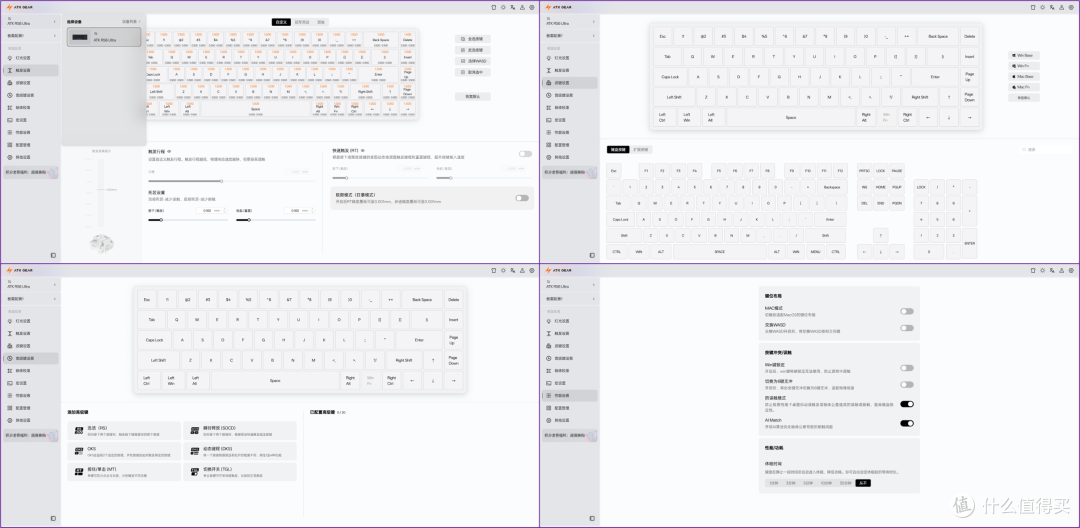Expand ATK RS6 Ultra device selector in top-left window

coord(30,21)
